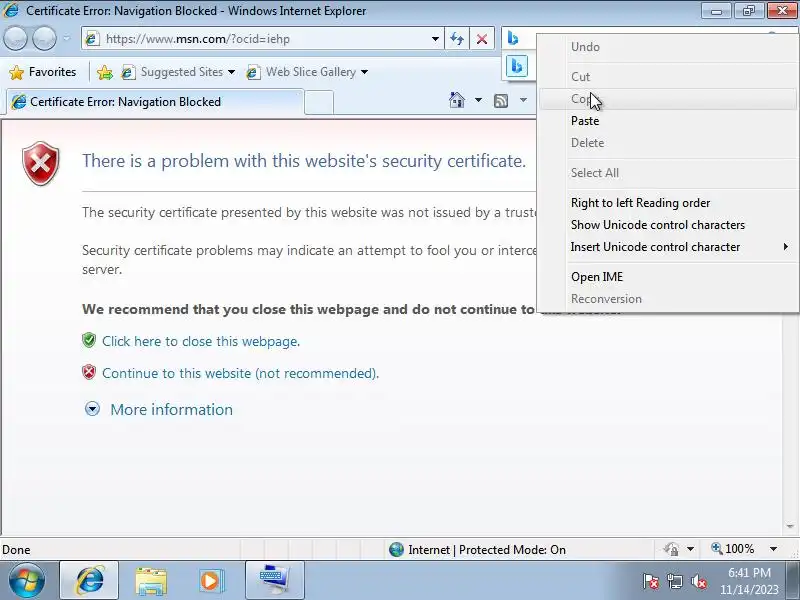Expand the zoom level dropdown arrow
Screen dimensions: 800x600
point(773,549)
